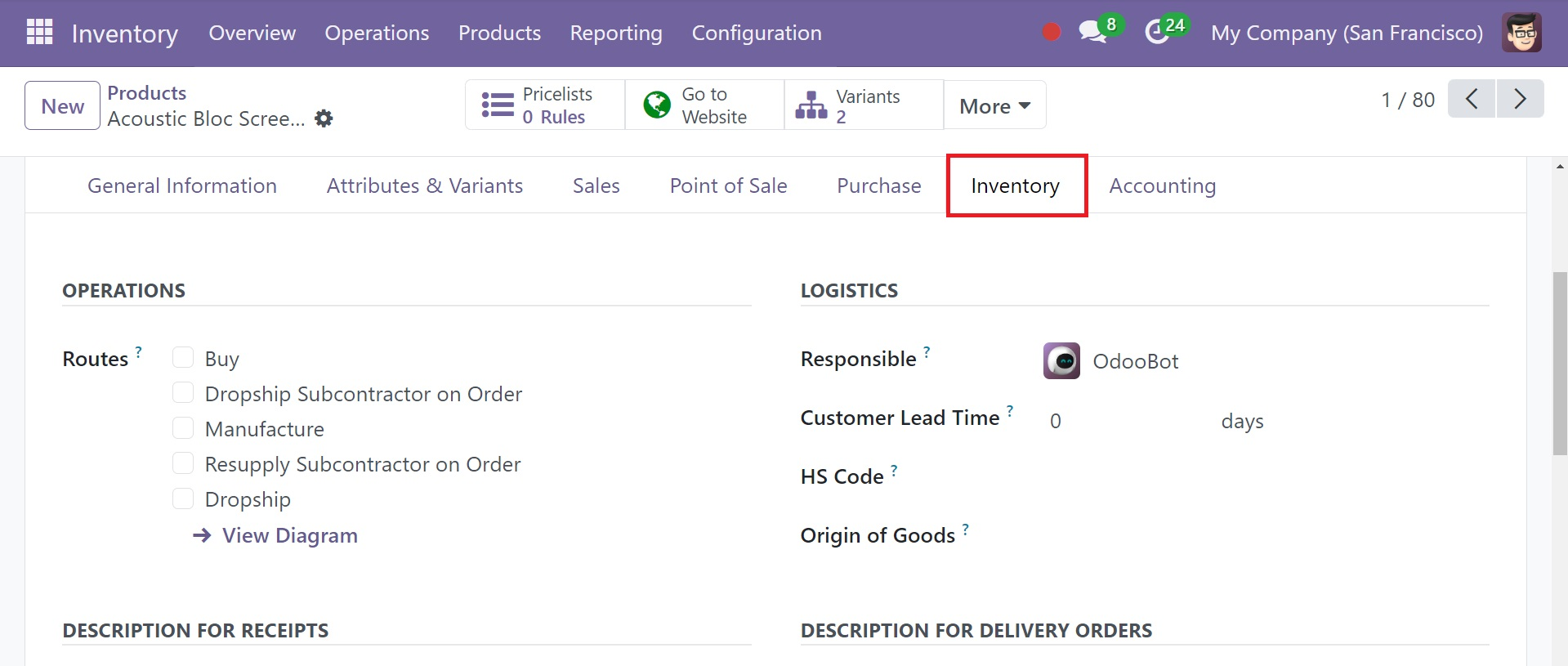Open the apps grid menu icon
The width and height of the screenshot is (1568, 666).
[39, 33]
